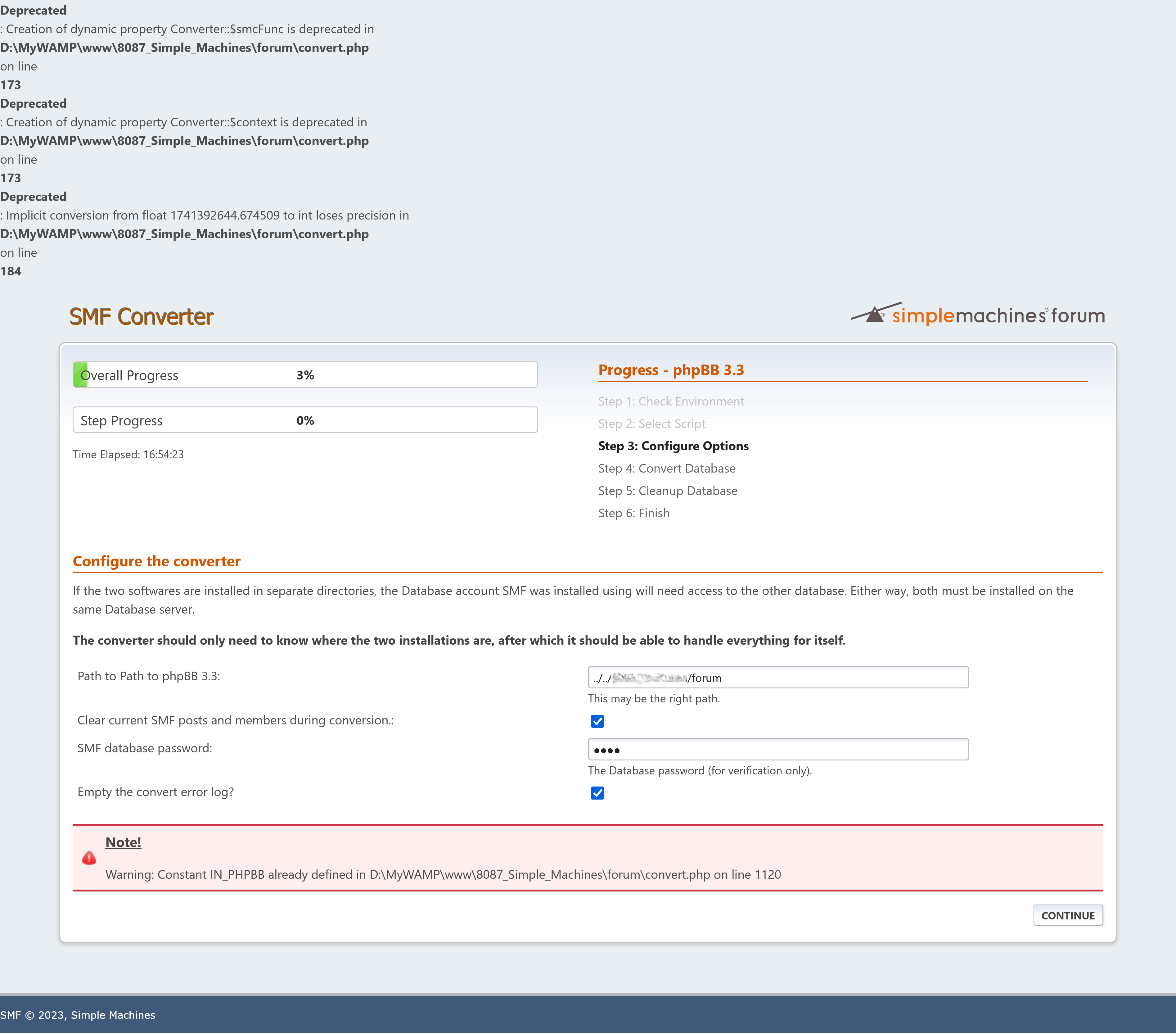Select 'Step 1: Check Environment' text
Viewport: 1176px width, 1034px height.
671,401
